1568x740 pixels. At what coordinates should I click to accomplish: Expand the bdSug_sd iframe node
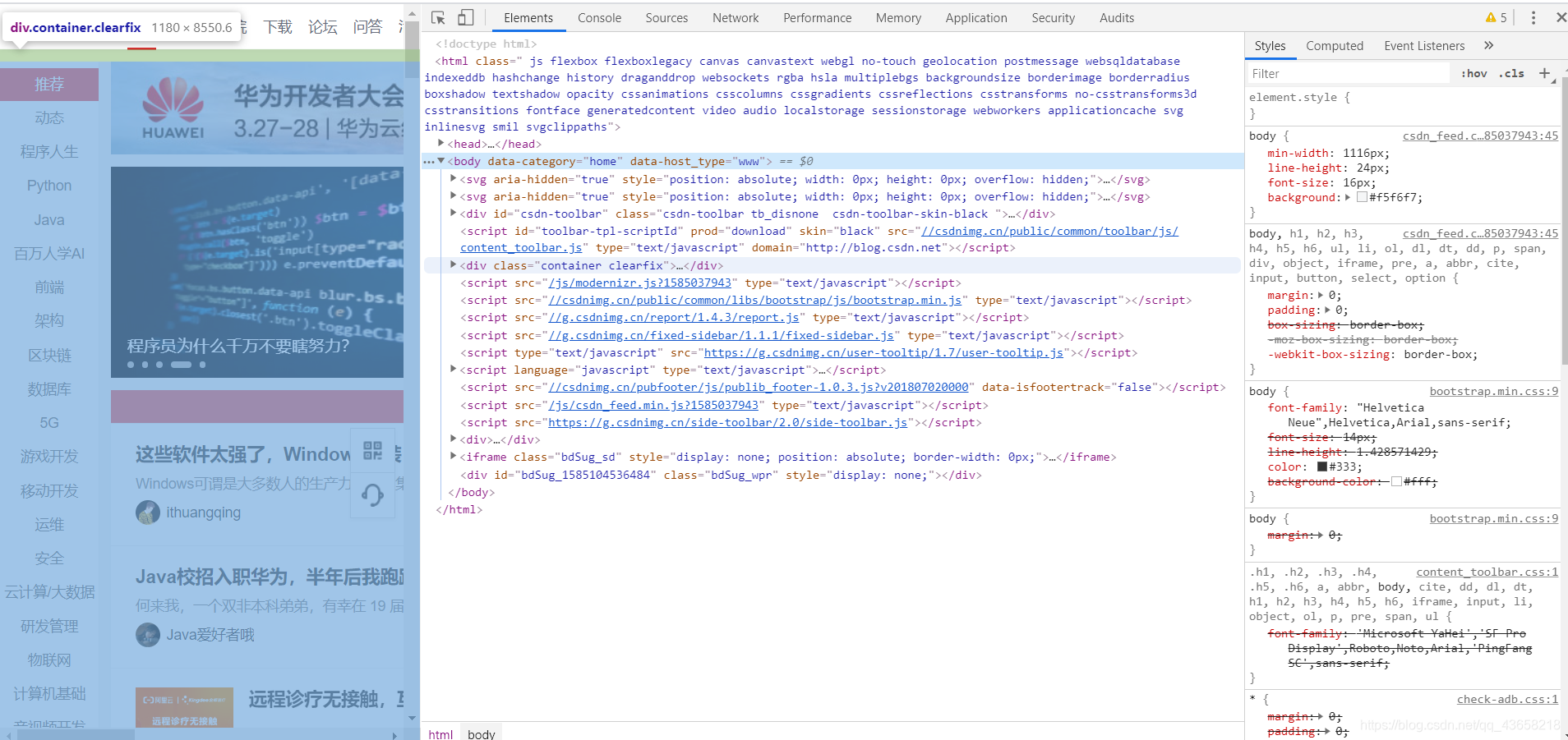pyautogui.click(x=453, y=457)
